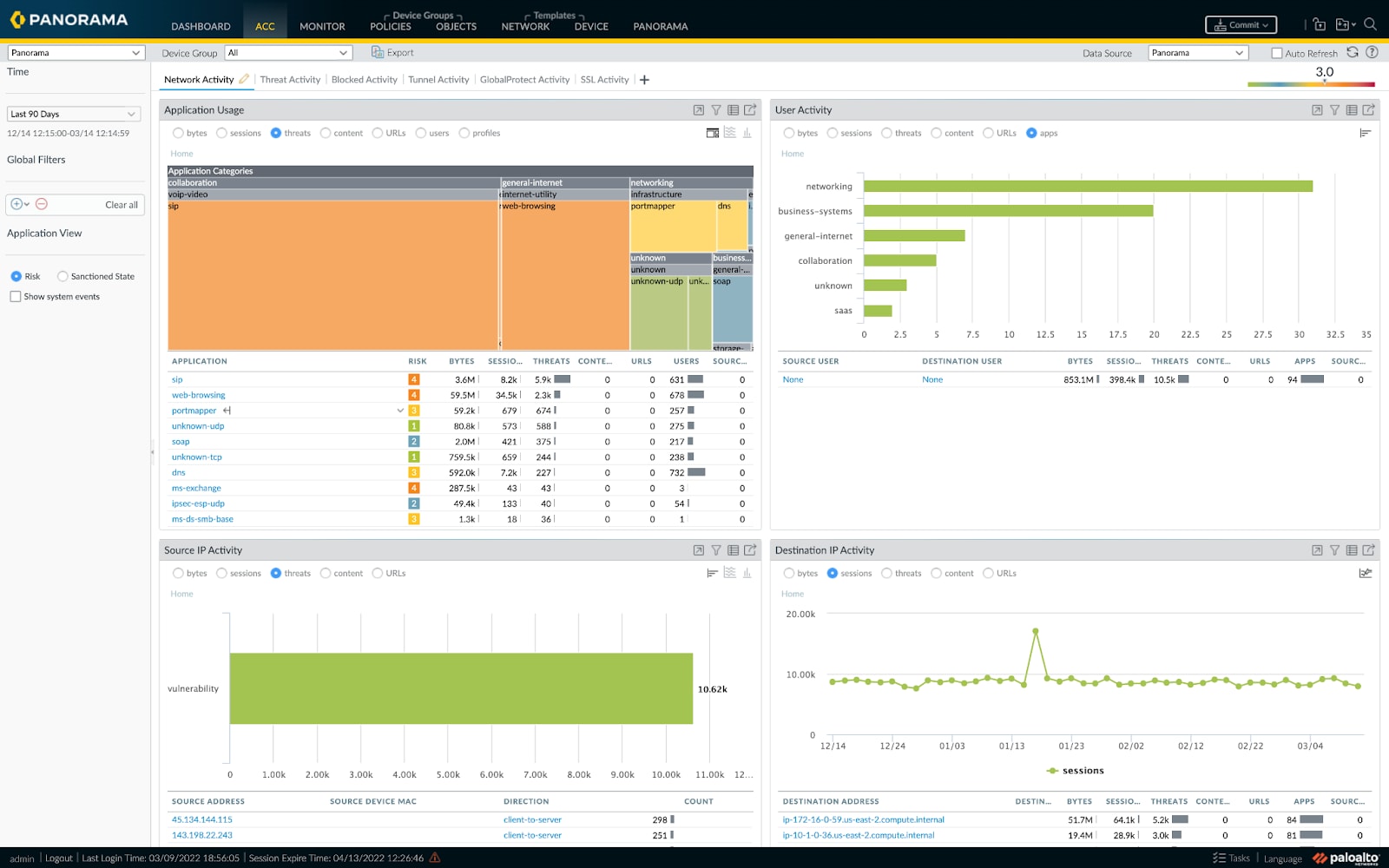This screenshot has width=1389, height=868.
Task: Edit the Network Activity tab with pencil icon
Action: click(243, 78)
